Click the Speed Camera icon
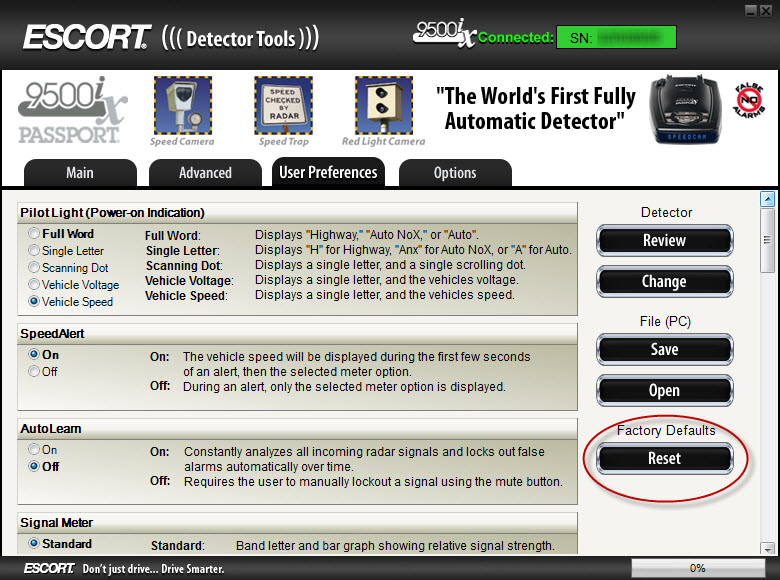This screenshot has width=780, height=580. click(x=182, y=105)
